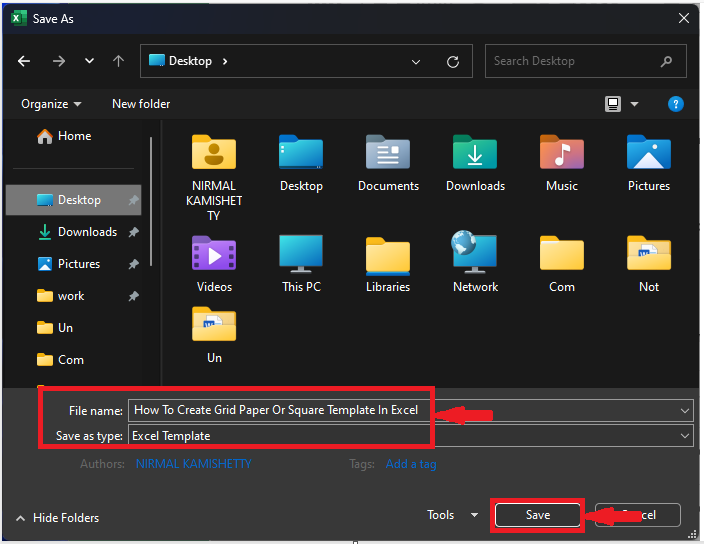Click the Back navigation arrow
This screenshot has width=704, height=544.
coord(25,61)
